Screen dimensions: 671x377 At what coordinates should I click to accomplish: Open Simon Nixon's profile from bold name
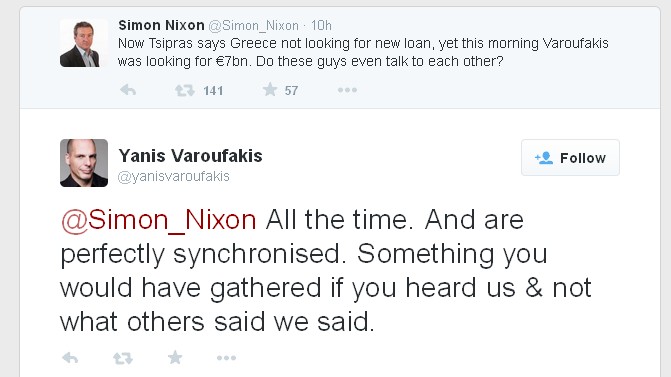[x=161, y=25]
